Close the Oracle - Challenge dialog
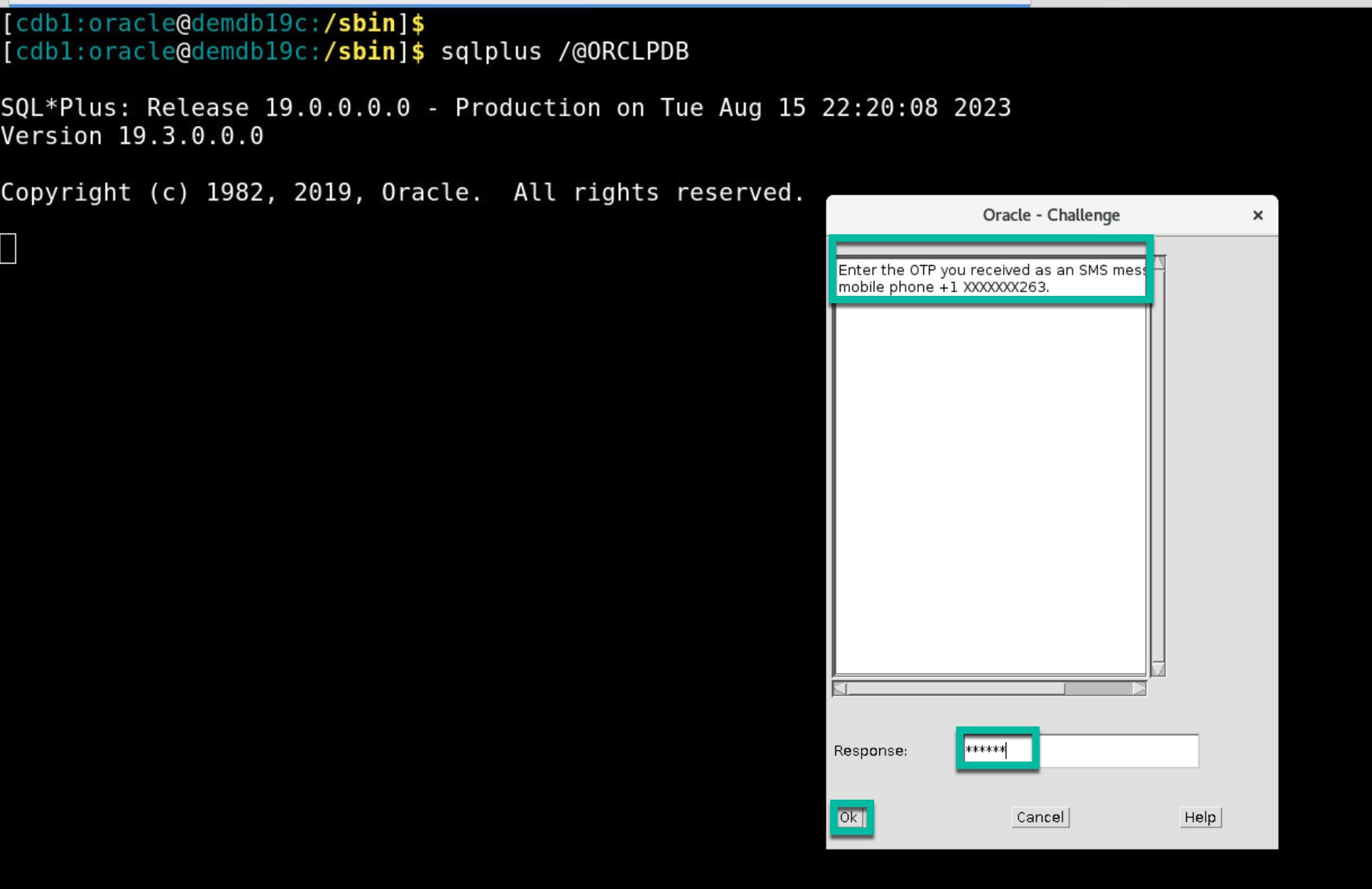The height and width of the screenshot is (889, 1372). click(x=1258, y=215)
